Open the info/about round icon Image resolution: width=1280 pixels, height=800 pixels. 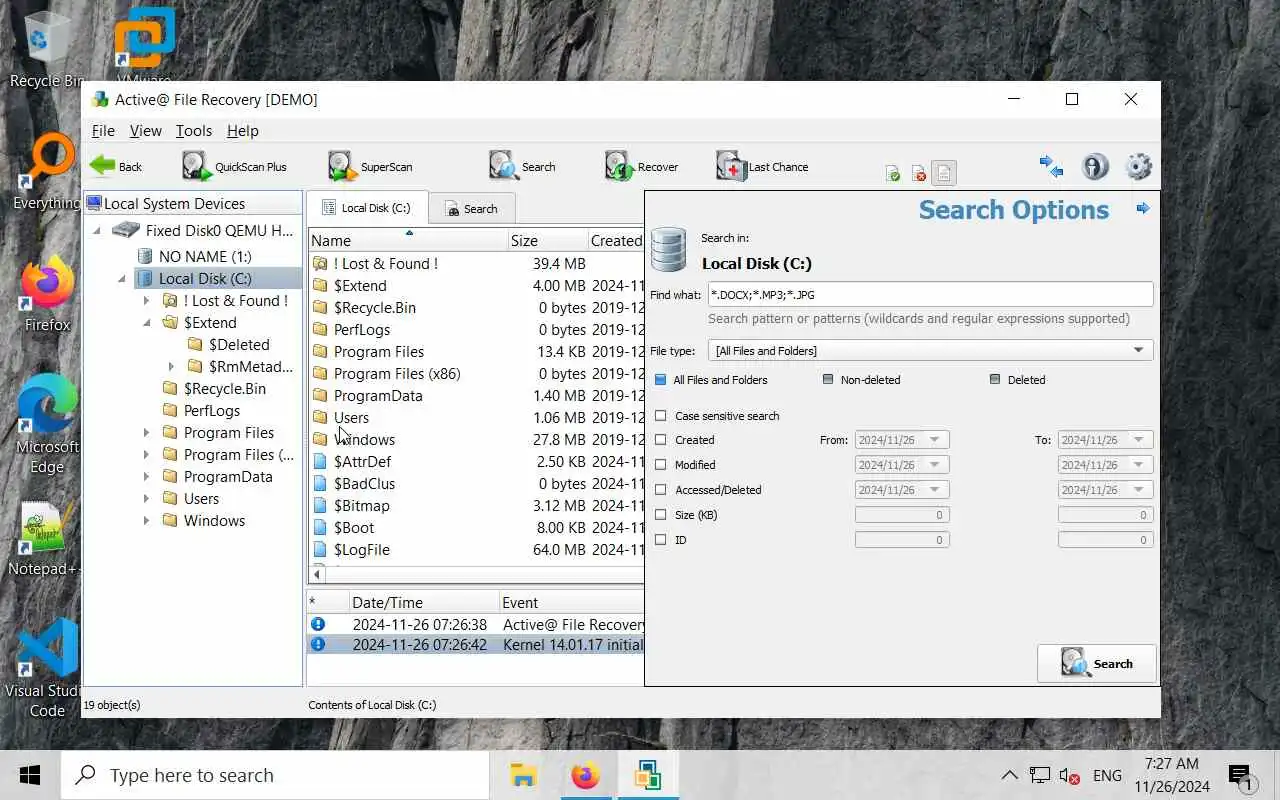(1095, 166)
